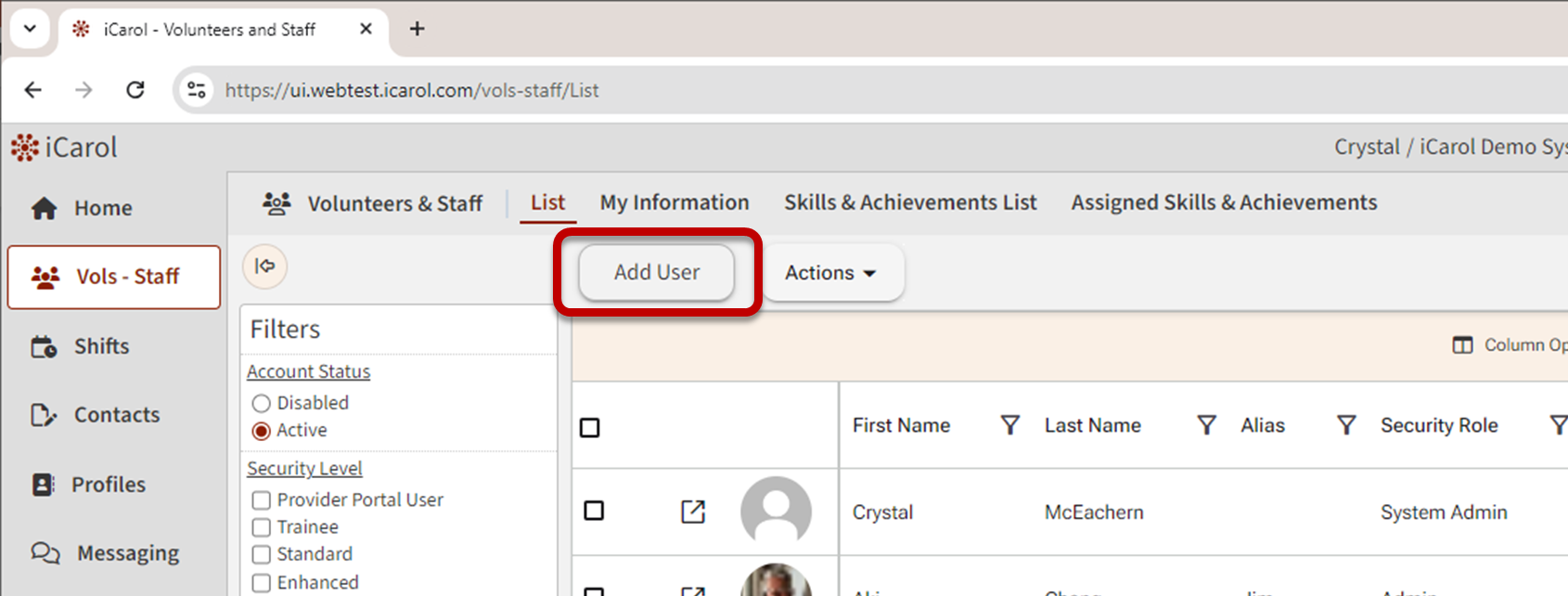Click the Home icon in sidebar
This screenshot has height=596, width=1568.
pos(45,208)
